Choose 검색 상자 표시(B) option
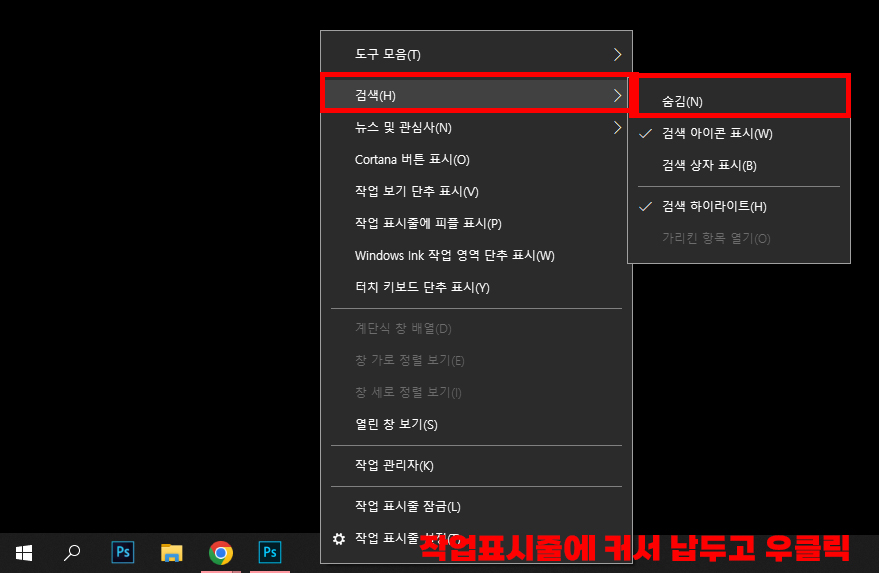Image resolution: width=879 pixels, height=573 pixels. (x=739, y=165)
